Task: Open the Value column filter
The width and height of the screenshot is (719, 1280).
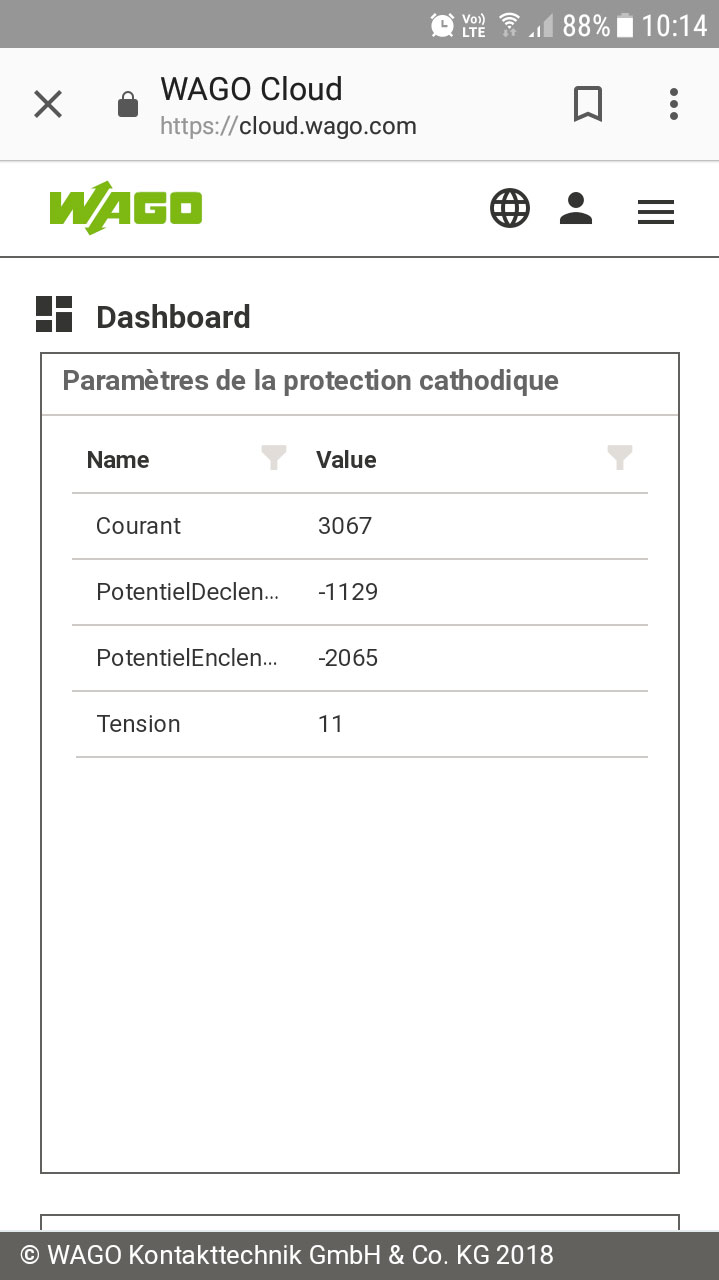Action: coord(620,458)
